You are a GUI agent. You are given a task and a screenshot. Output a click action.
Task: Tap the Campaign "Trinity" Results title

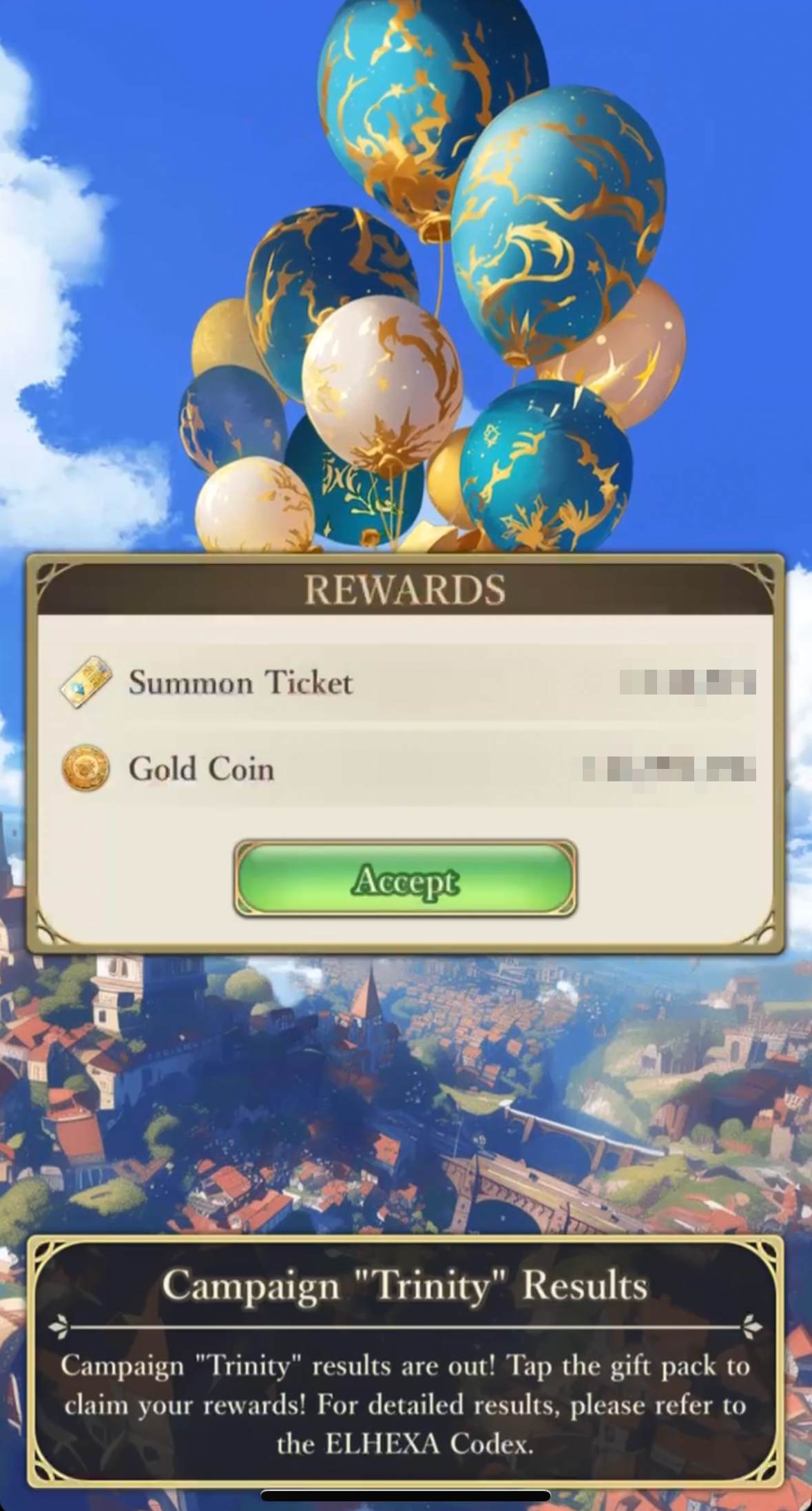pos(405,1286)
